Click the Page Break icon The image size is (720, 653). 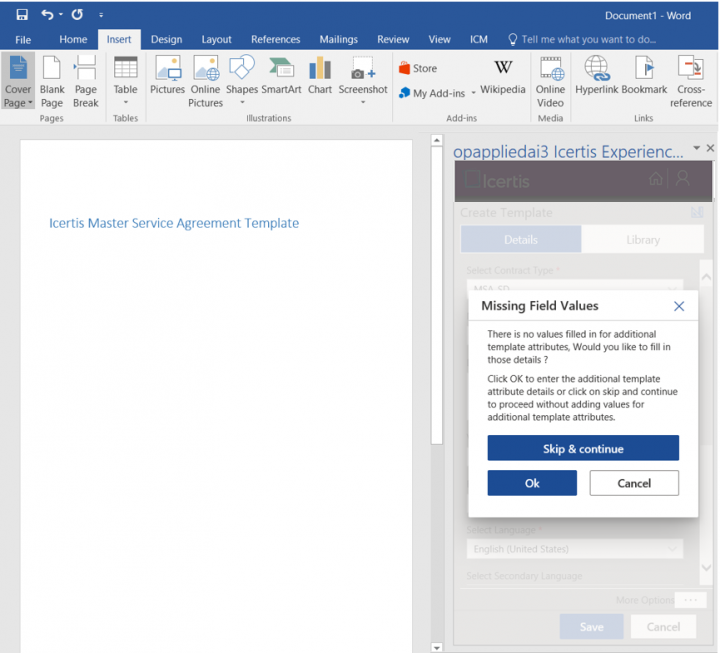(86, 82)
